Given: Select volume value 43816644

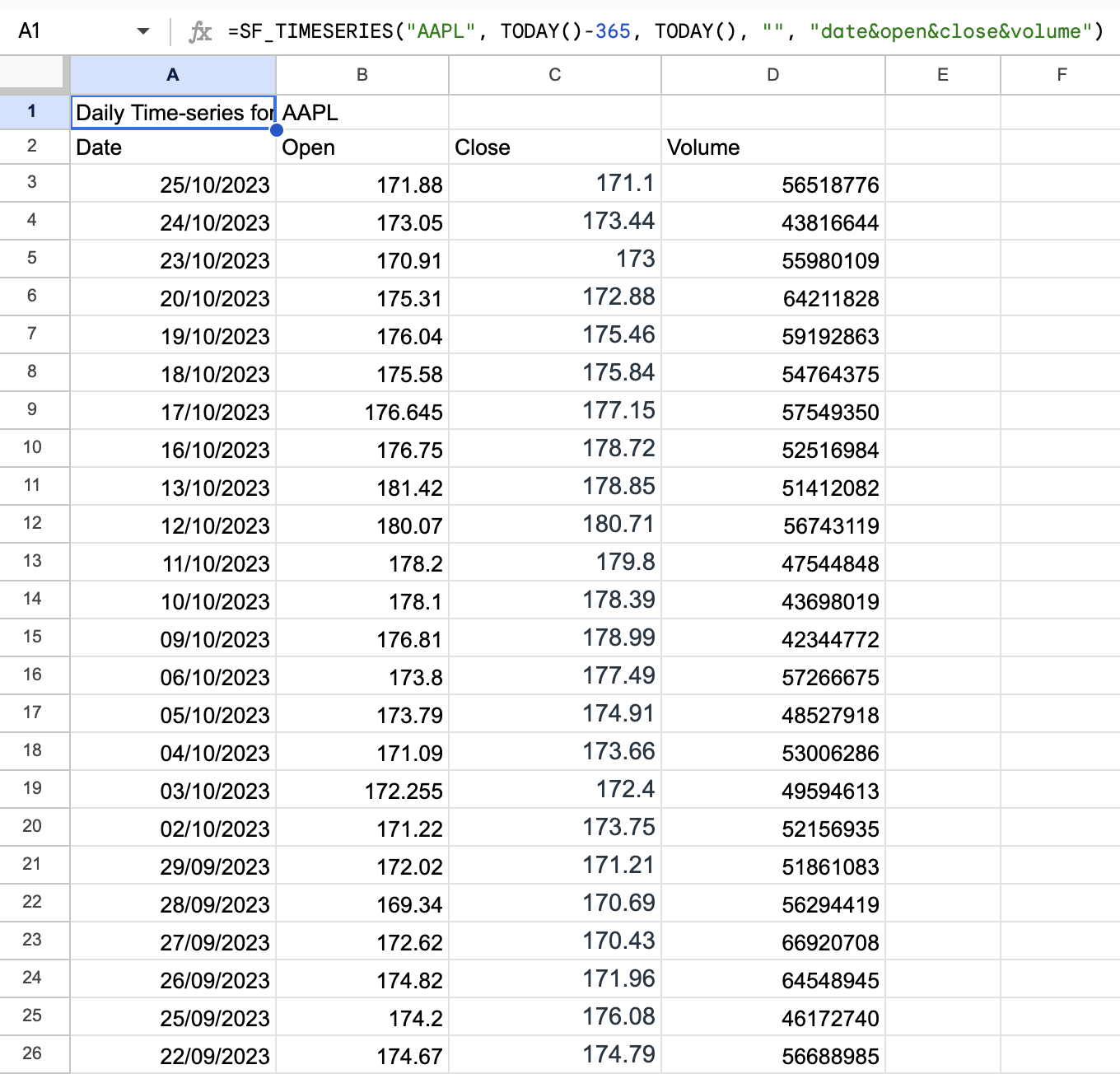Looking at the screenshot, I should click(x=773, y=221).
